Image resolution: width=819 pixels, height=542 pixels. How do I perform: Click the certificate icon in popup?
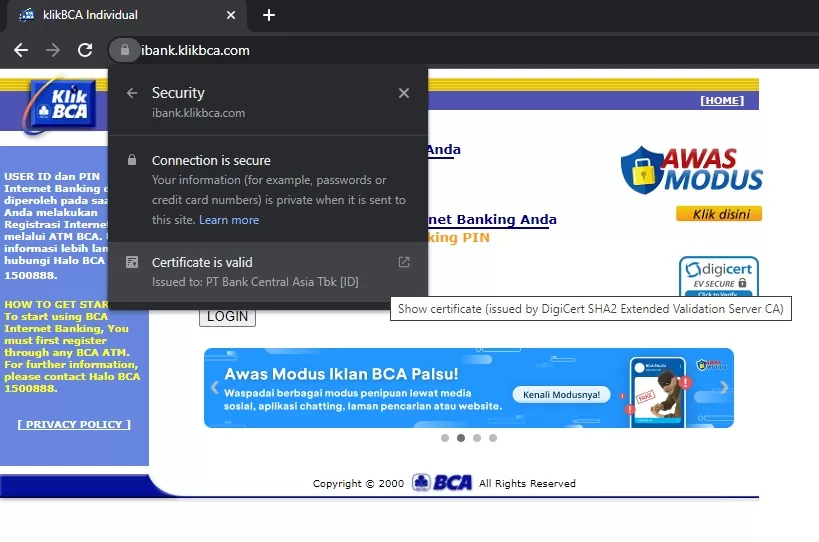[x=132, y=262]
